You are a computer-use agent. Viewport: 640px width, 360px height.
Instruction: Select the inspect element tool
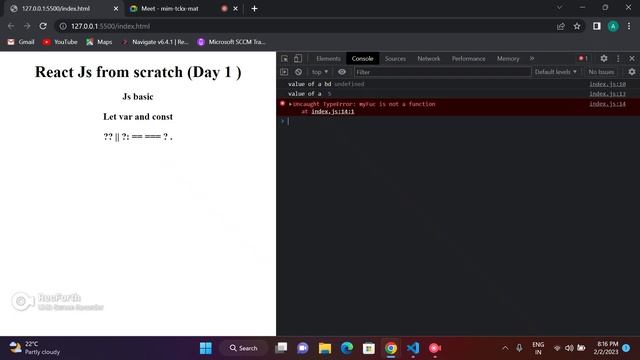point(284,59)
